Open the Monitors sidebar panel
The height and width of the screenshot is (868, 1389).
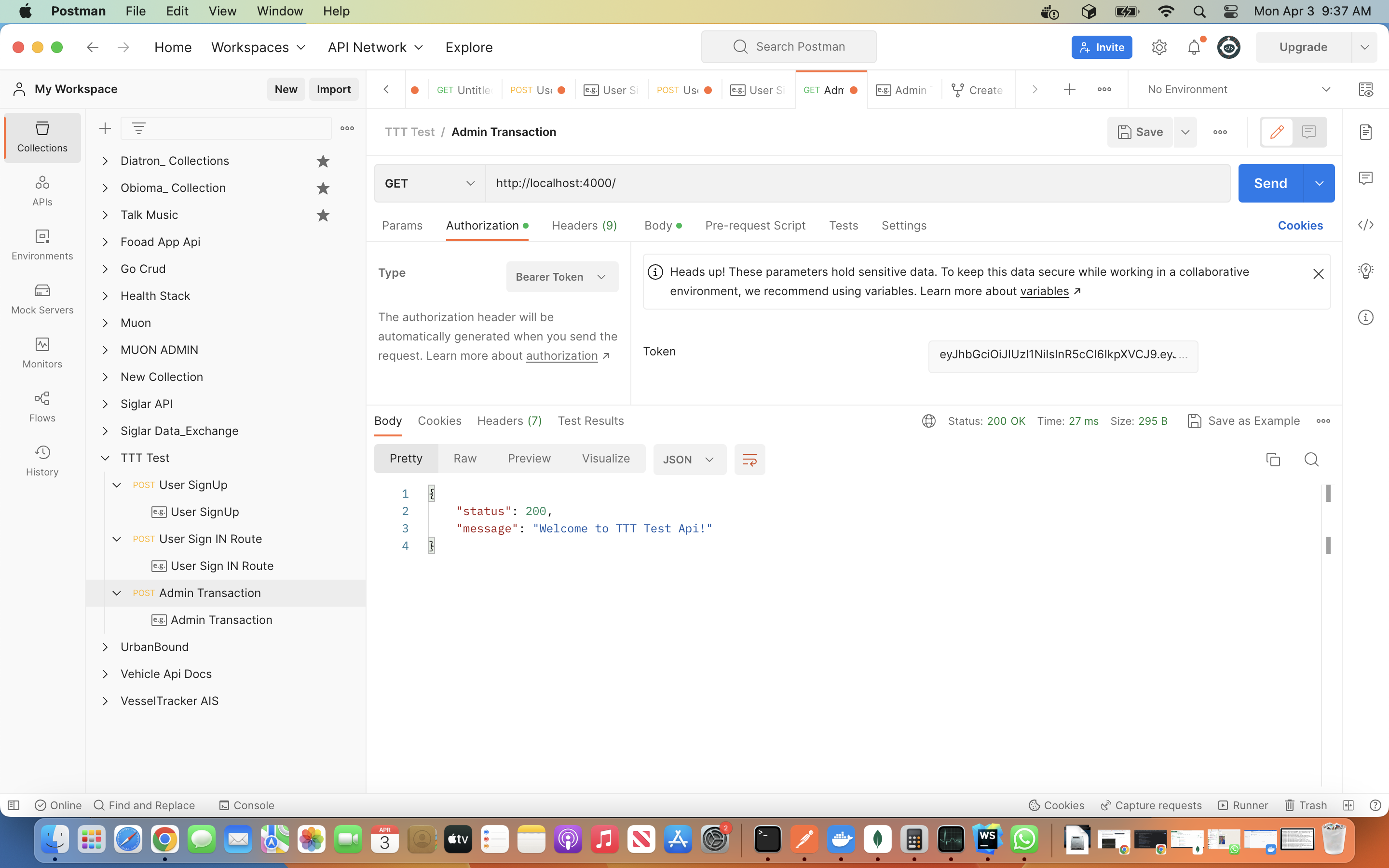pyautogui.click(x=42, y=353)
